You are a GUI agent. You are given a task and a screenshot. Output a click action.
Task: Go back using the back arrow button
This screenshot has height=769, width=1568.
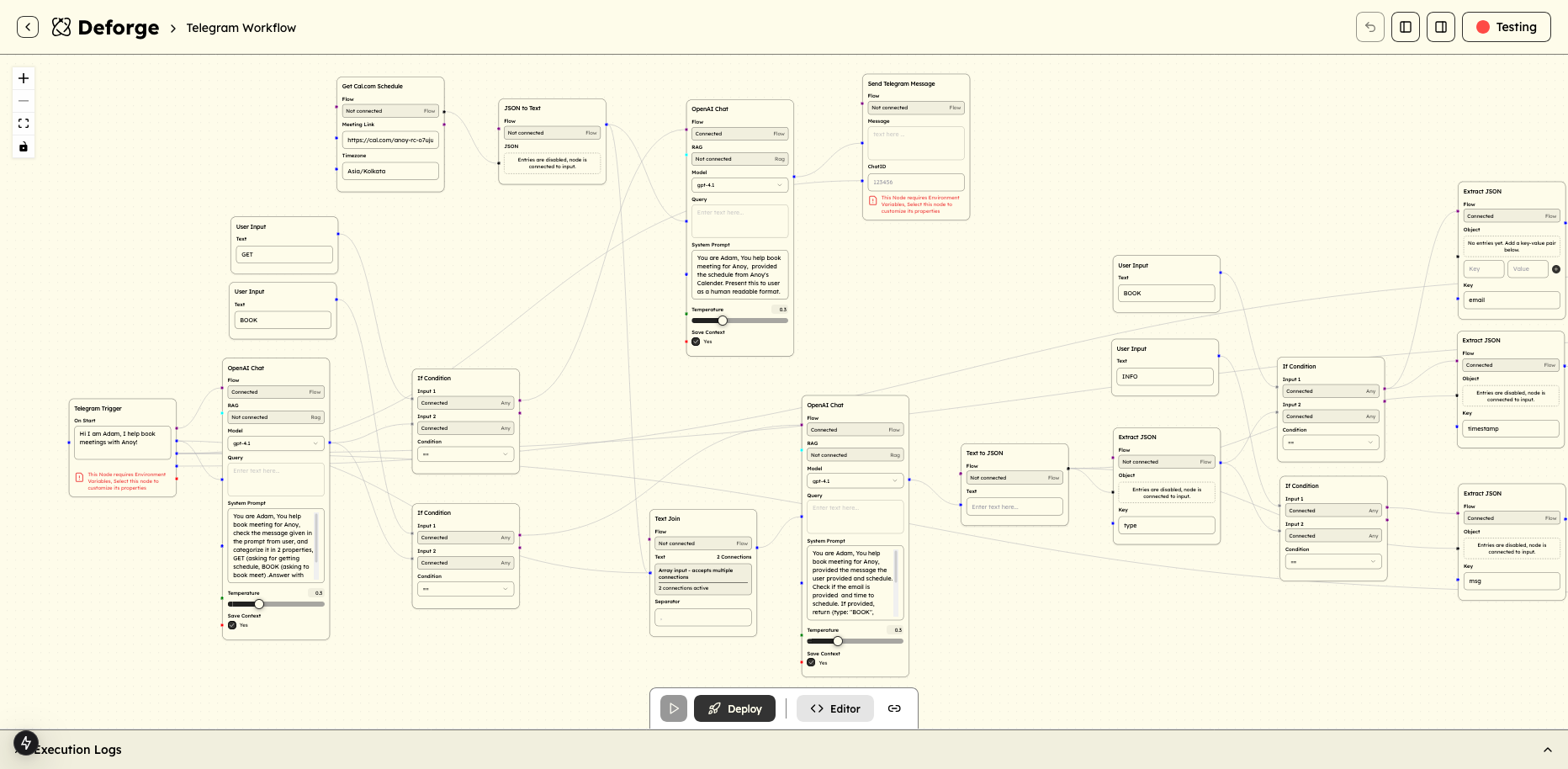pos(28,27)
